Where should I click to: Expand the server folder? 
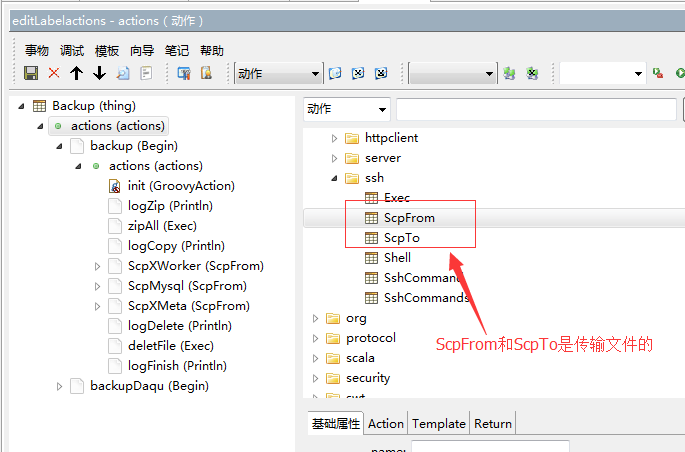334,158
